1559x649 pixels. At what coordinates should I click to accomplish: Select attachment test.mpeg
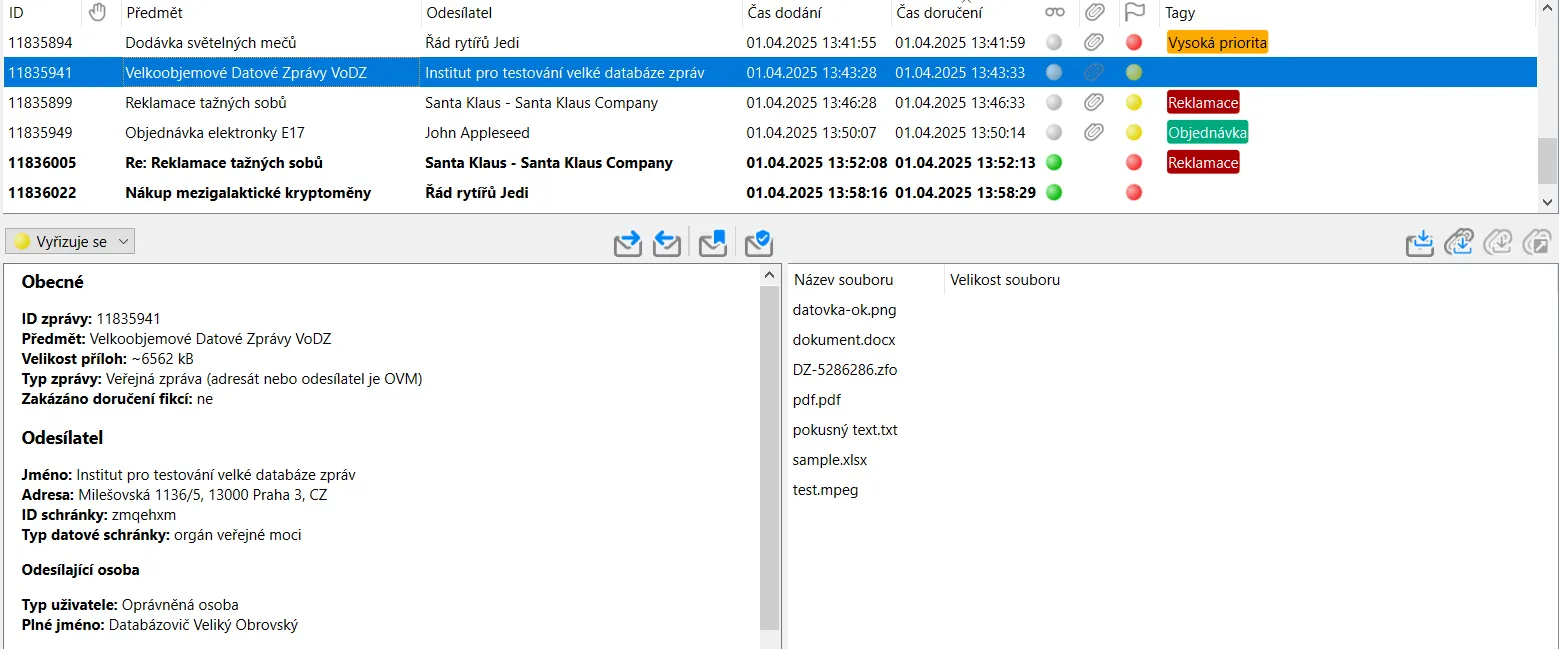pyautogui.click(x=825, y=490)
